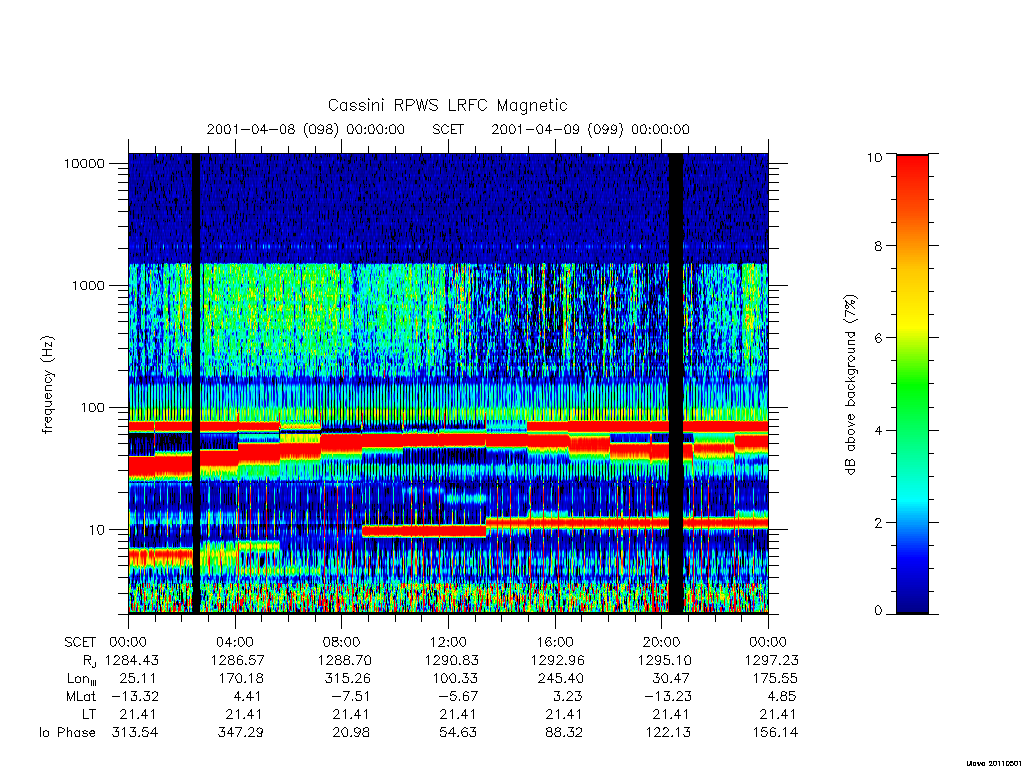Click the colorbar tick value 8

click(878, 246)
